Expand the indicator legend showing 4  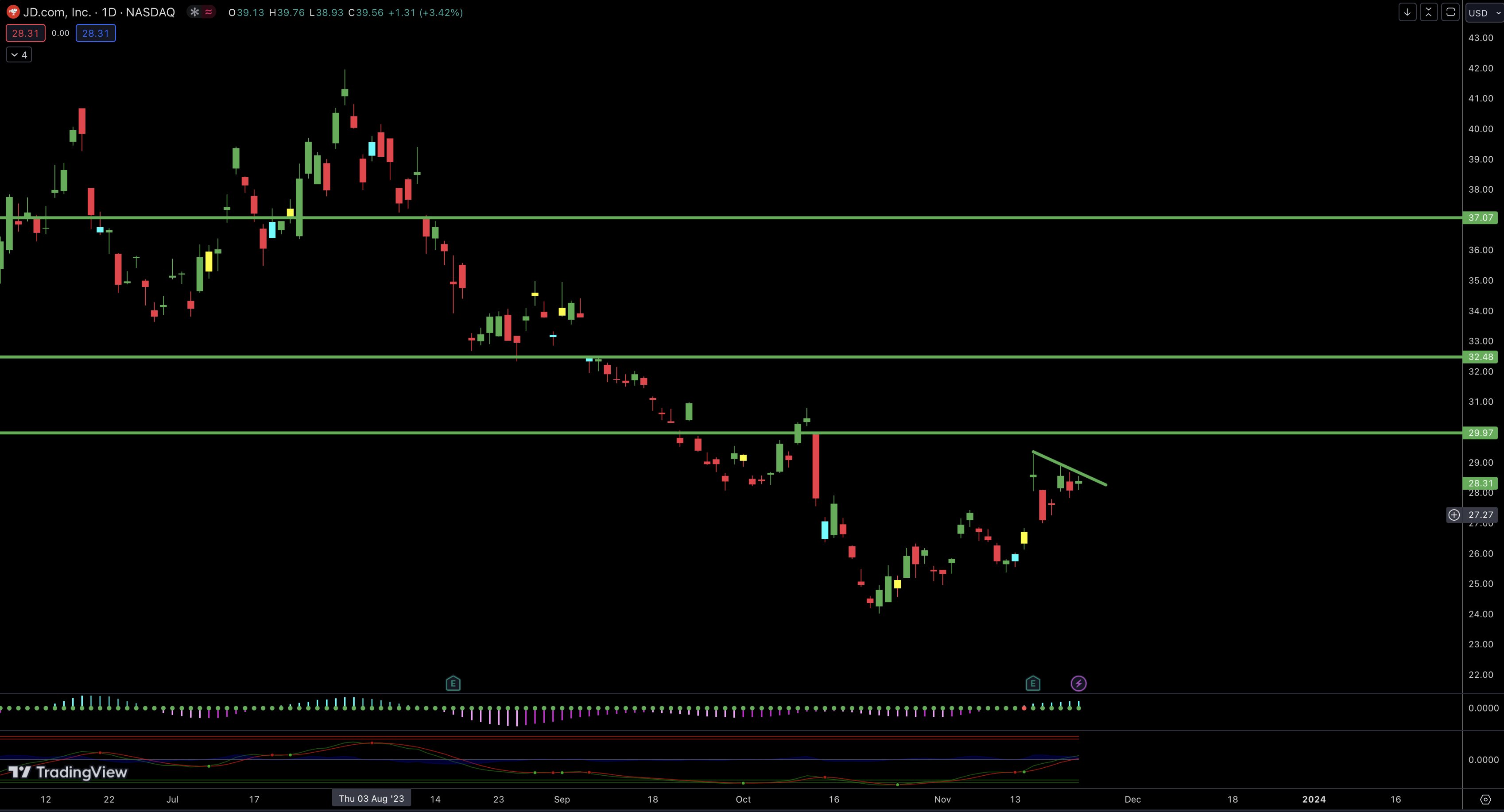pos(19,55)
